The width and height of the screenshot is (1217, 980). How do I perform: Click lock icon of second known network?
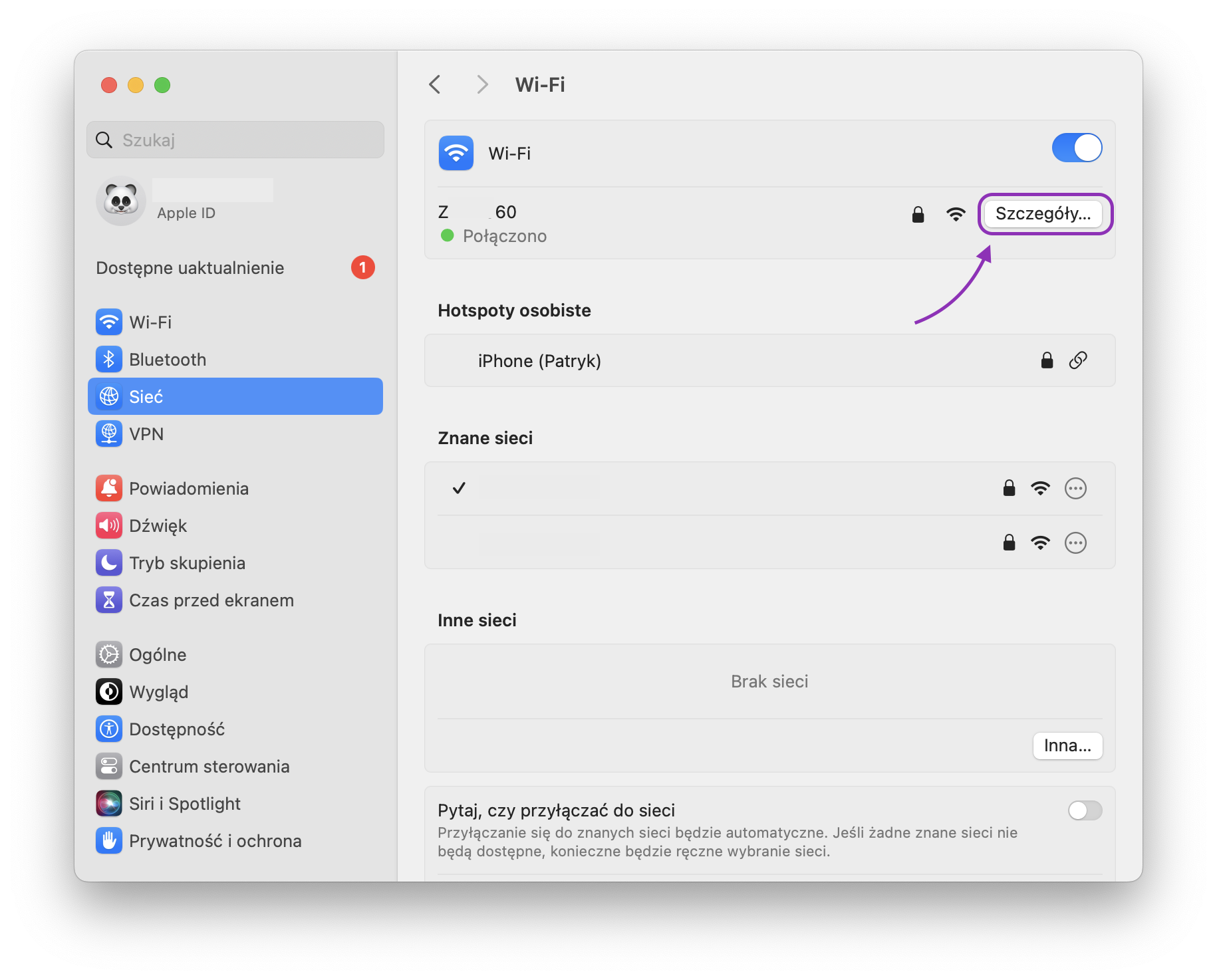(x=1009, y=543)
